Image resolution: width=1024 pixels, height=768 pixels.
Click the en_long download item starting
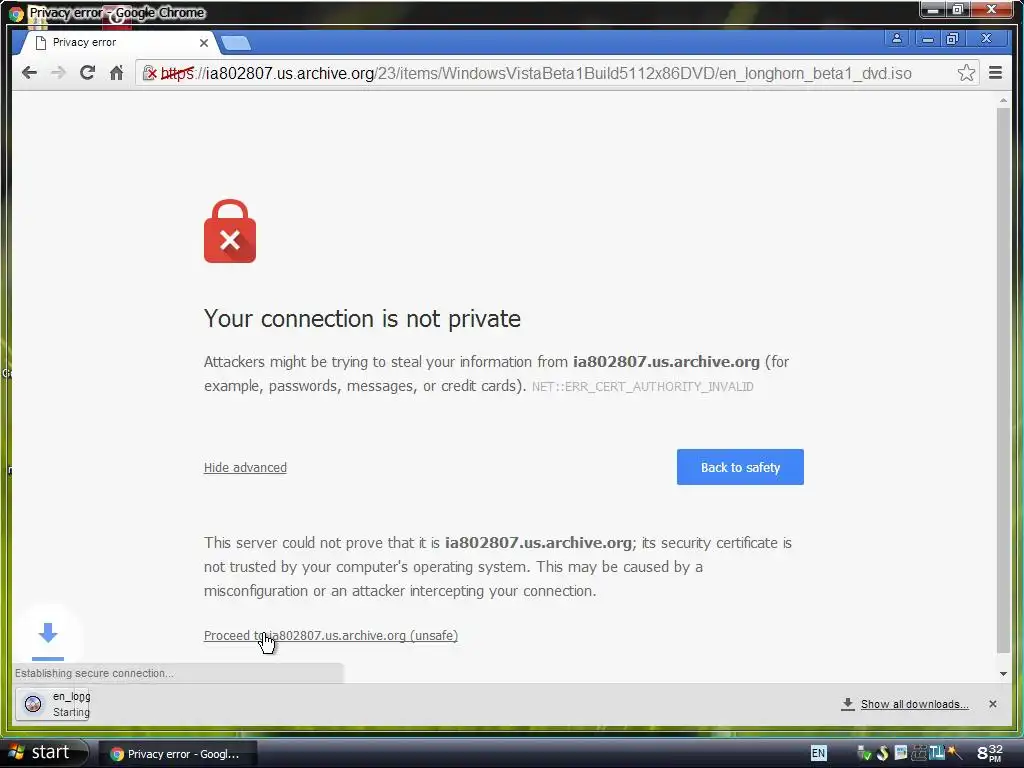[x=52, y=704]
